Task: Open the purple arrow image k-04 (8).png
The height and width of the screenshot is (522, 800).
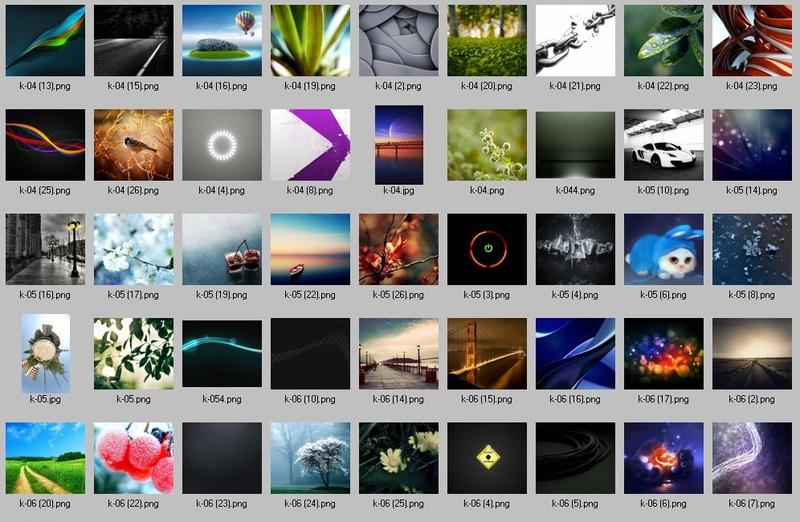Action: pos(310,145)
